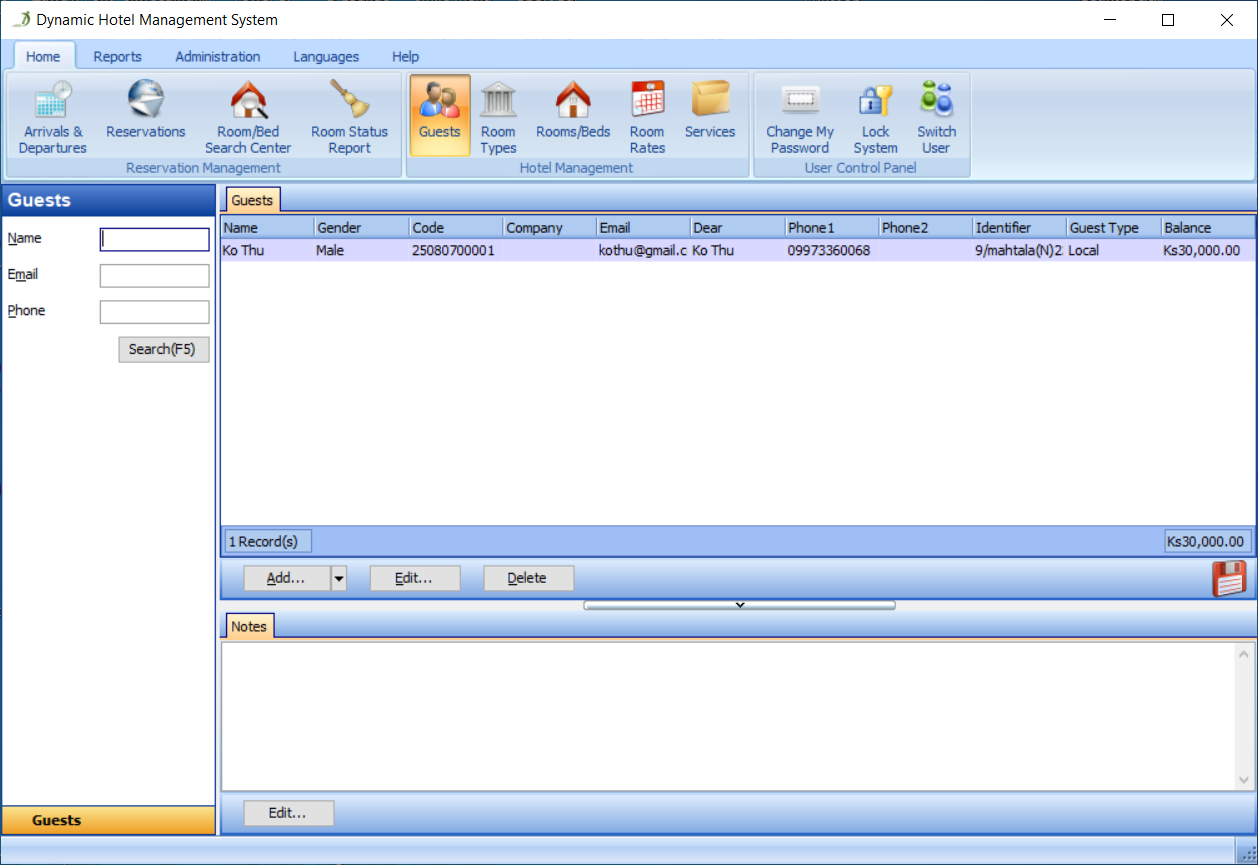The height and width of the screenshot is (865, 1258).
Task: Click the Delete button below guest list
Action: [x=528, y=578]
